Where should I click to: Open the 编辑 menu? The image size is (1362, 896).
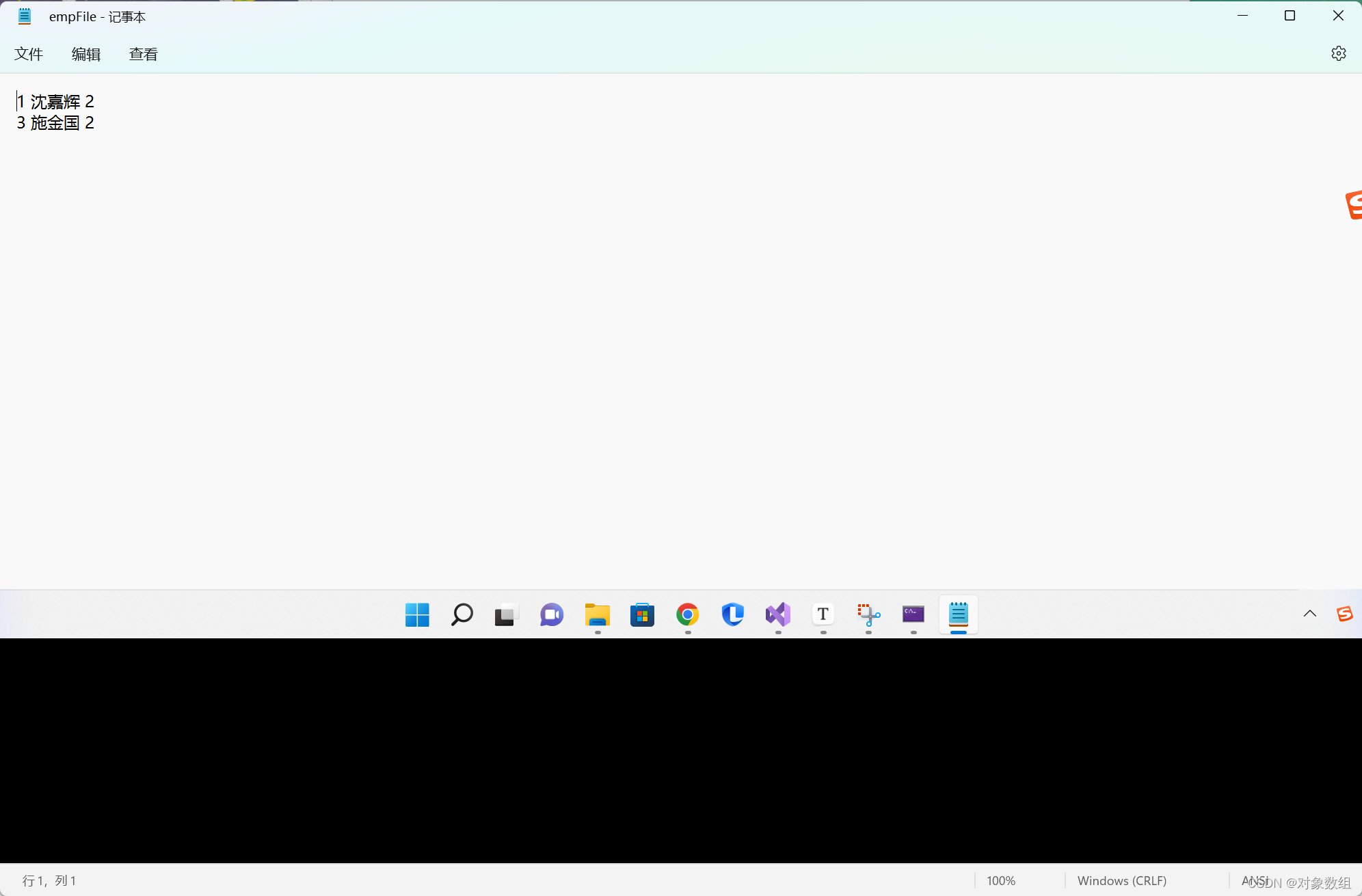pos(86,54)
